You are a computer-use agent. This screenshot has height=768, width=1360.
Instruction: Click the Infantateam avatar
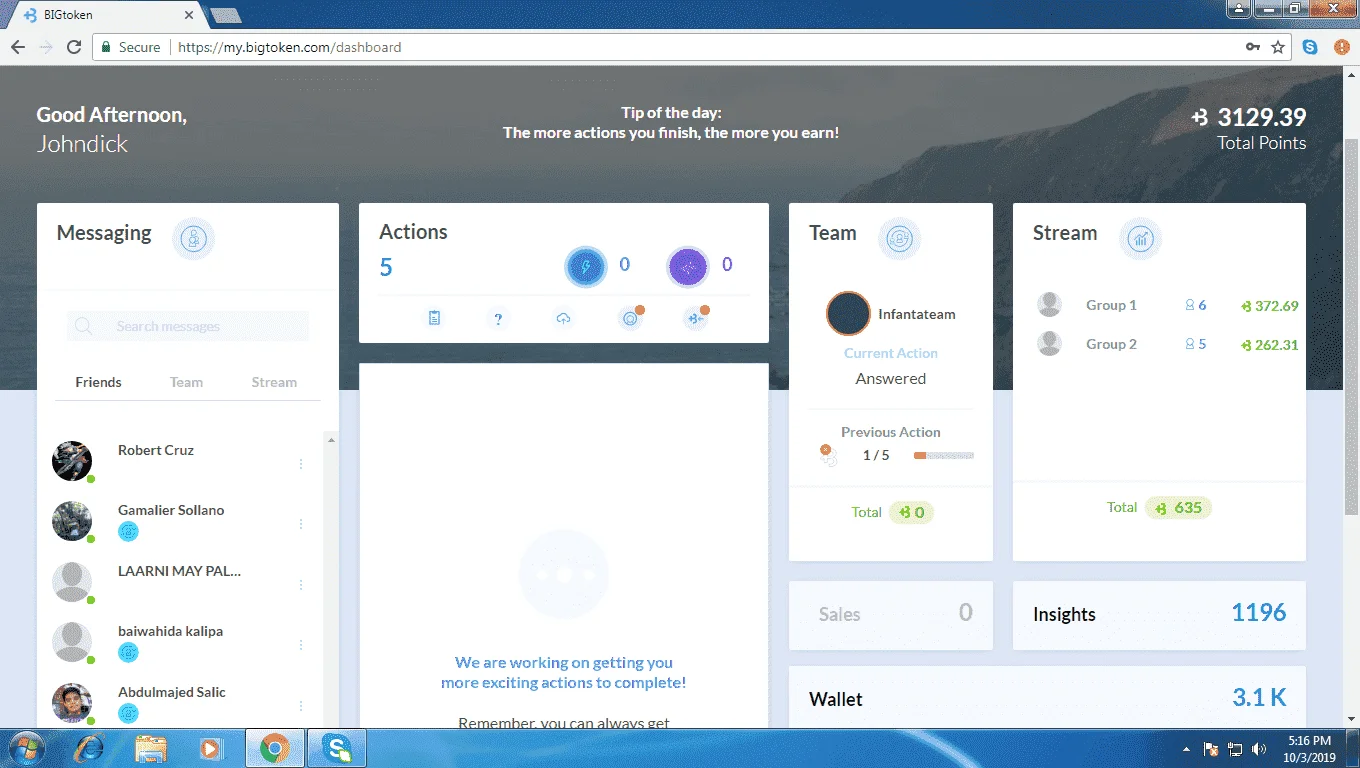848,314
